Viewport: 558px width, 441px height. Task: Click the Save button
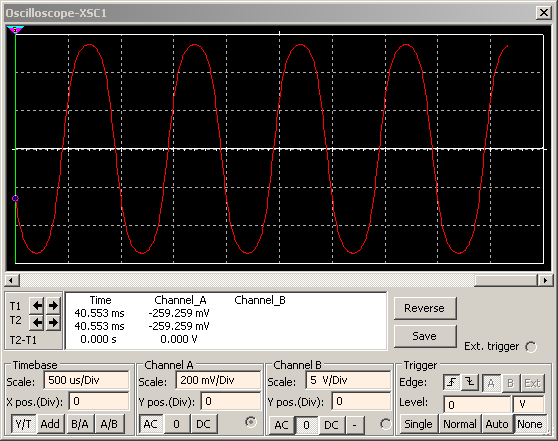pos(425,336)
